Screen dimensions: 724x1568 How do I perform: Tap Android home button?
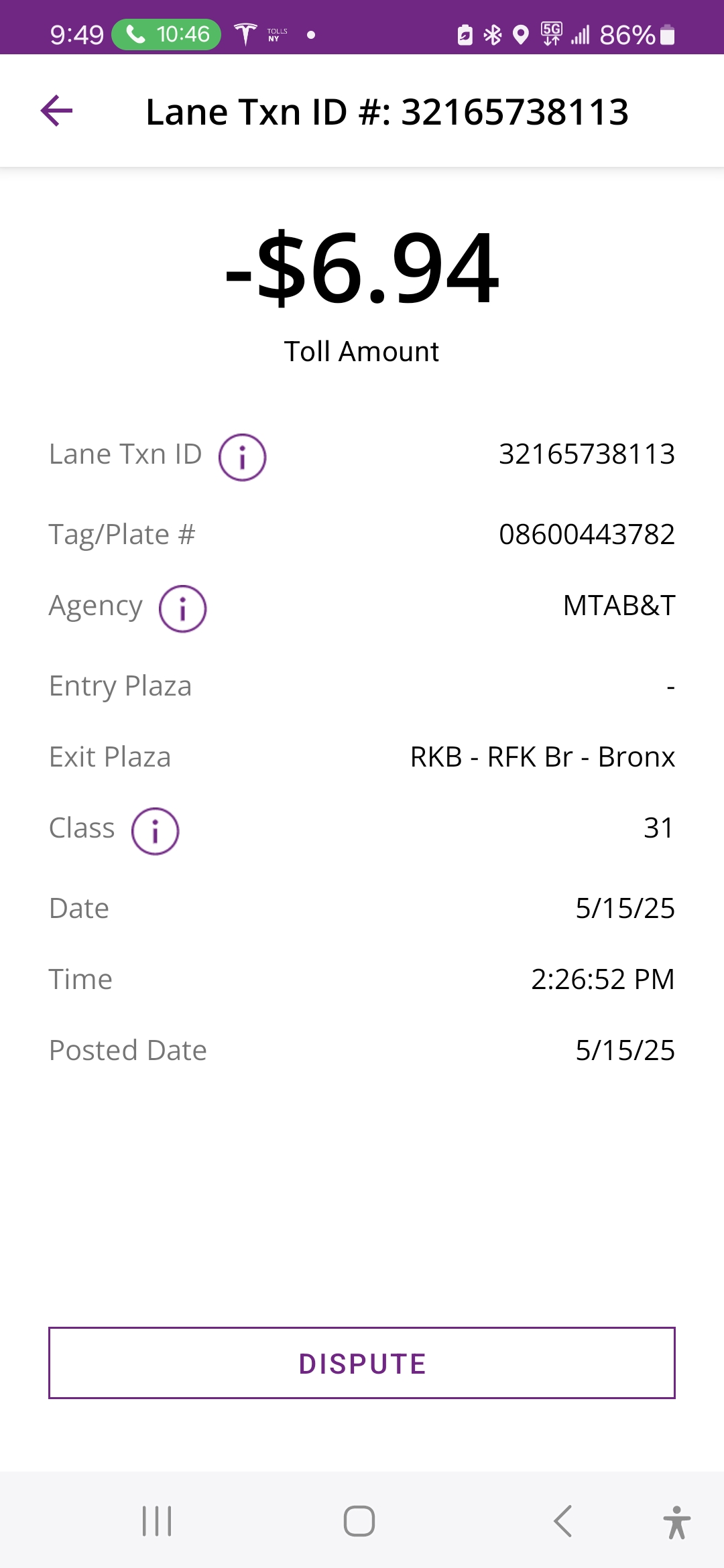359,1521
